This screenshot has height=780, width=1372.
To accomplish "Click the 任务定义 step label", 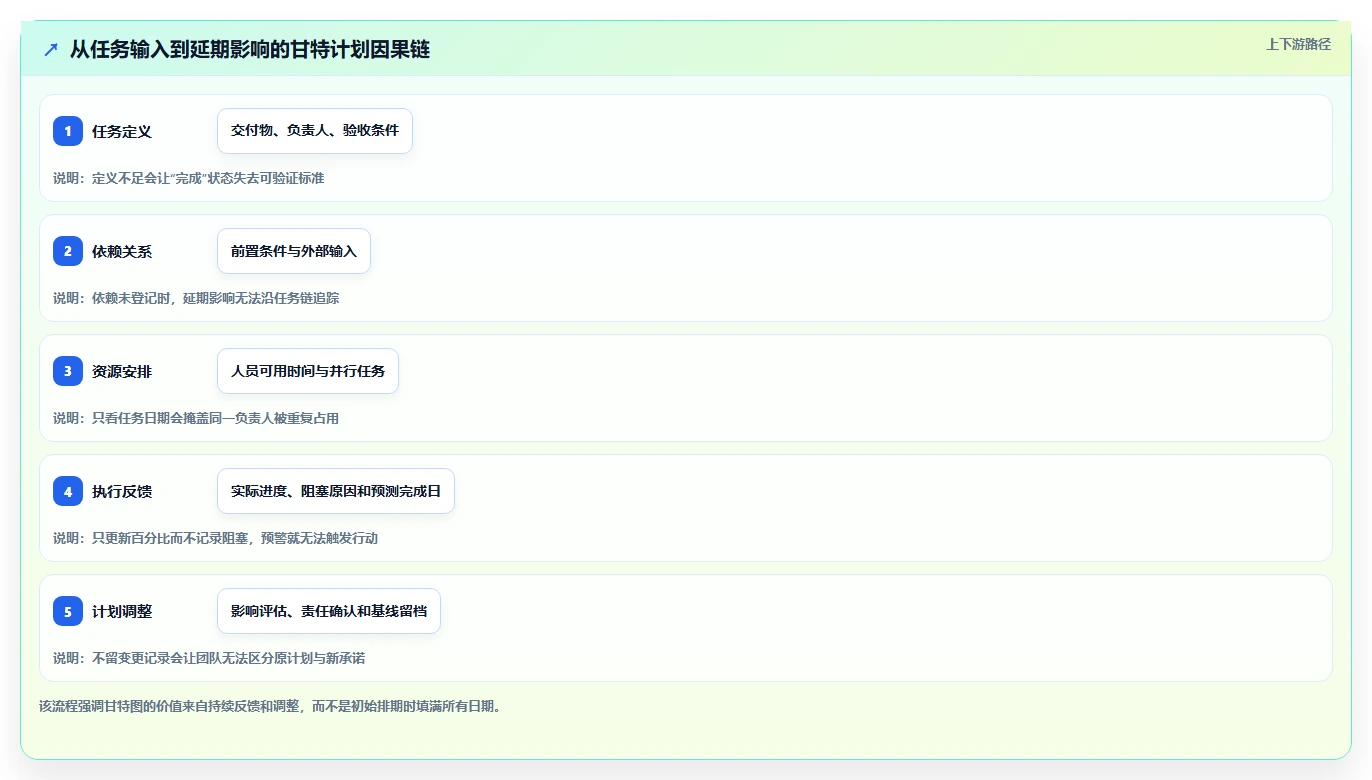I will [x=122, y=131].
